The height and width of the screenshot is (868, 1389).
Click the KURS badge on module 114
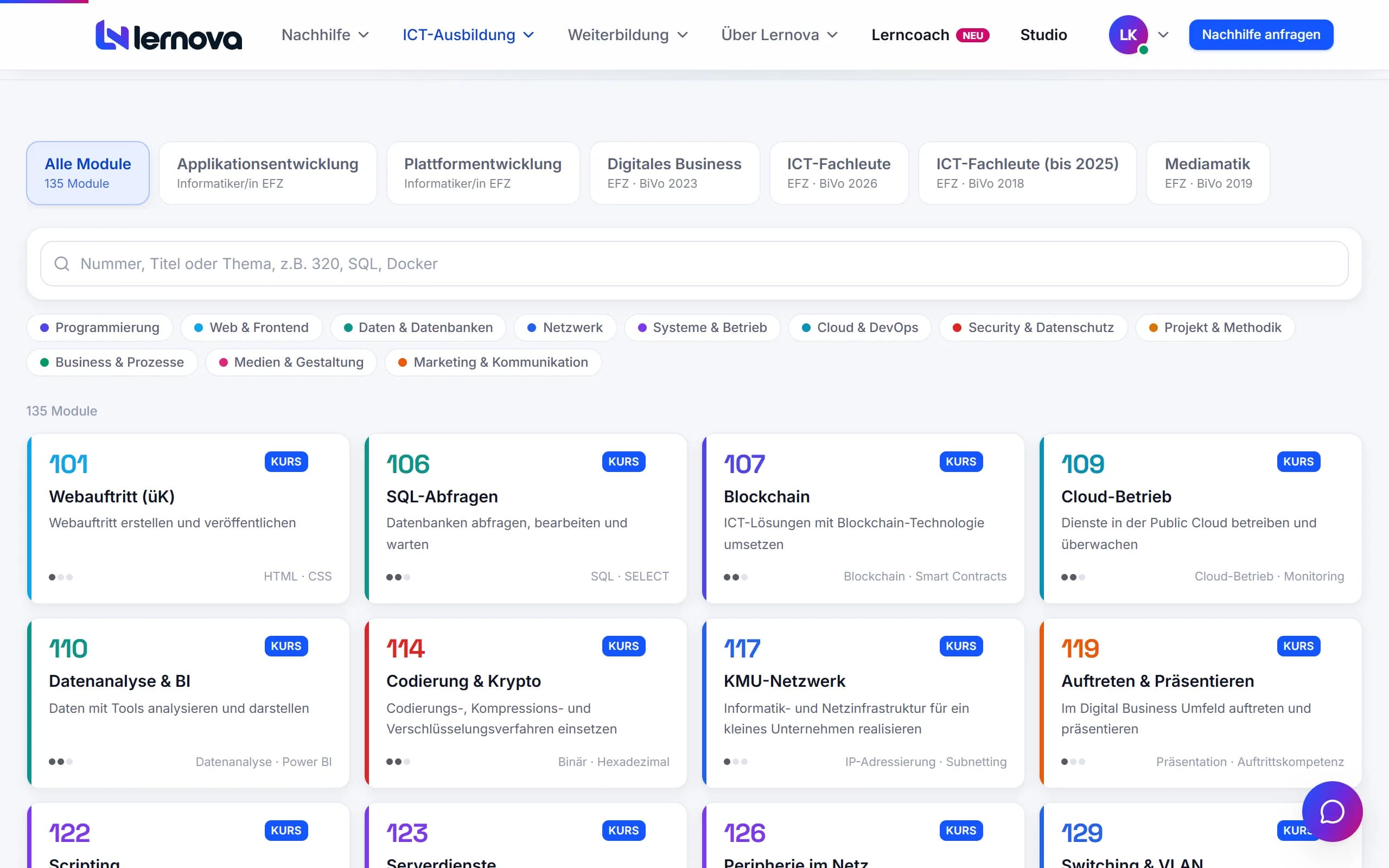tap(623, 646)
